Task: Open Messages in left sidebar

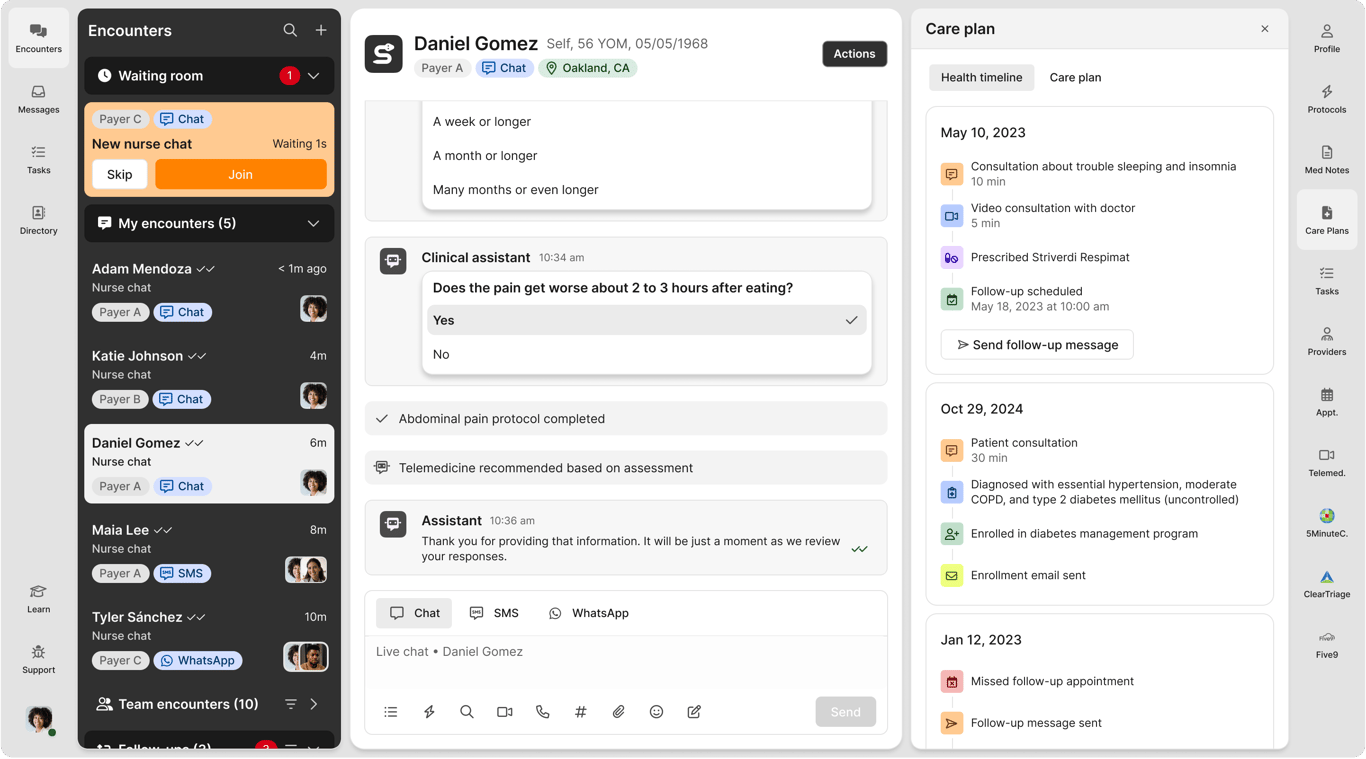Action: (x=38, y=99)
